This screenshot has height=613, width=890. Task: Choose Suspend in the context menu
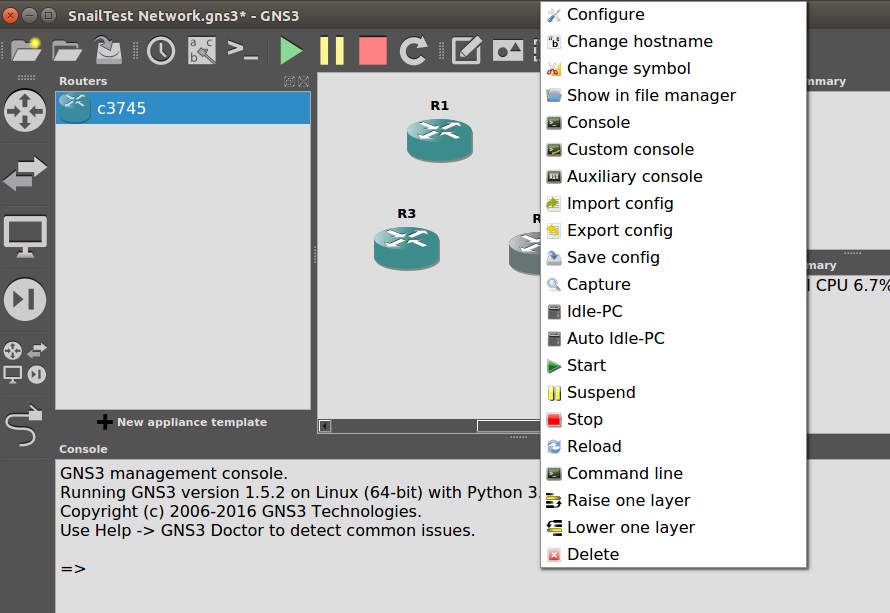pyautogui.click(x=674, y=392)
